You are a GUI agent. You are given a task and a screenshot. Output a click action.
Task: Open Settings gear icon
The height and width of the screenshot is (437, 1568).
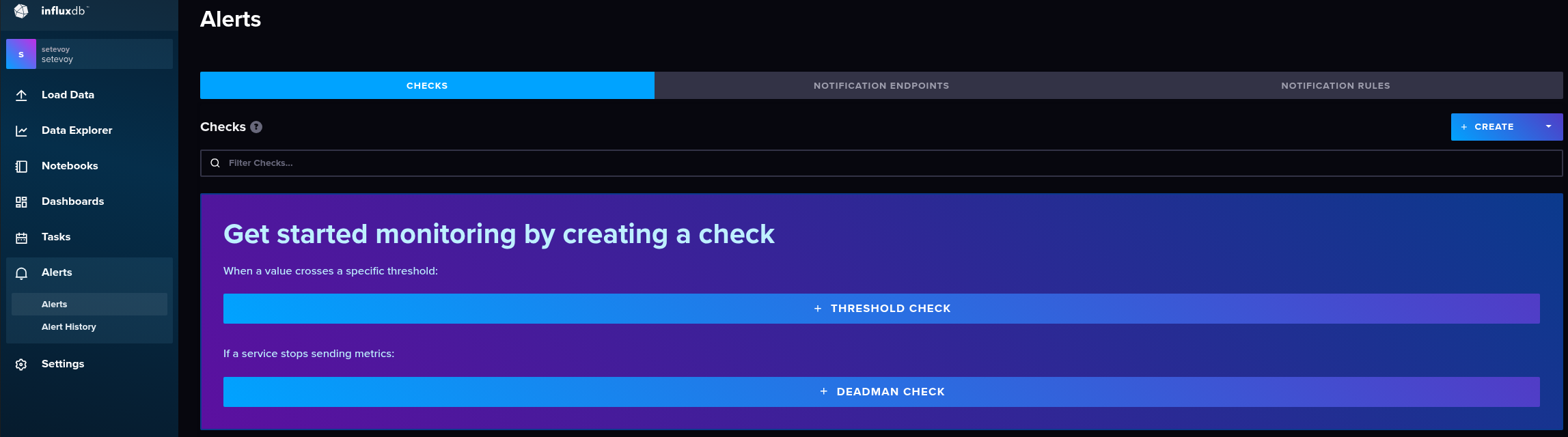[22, 365]
